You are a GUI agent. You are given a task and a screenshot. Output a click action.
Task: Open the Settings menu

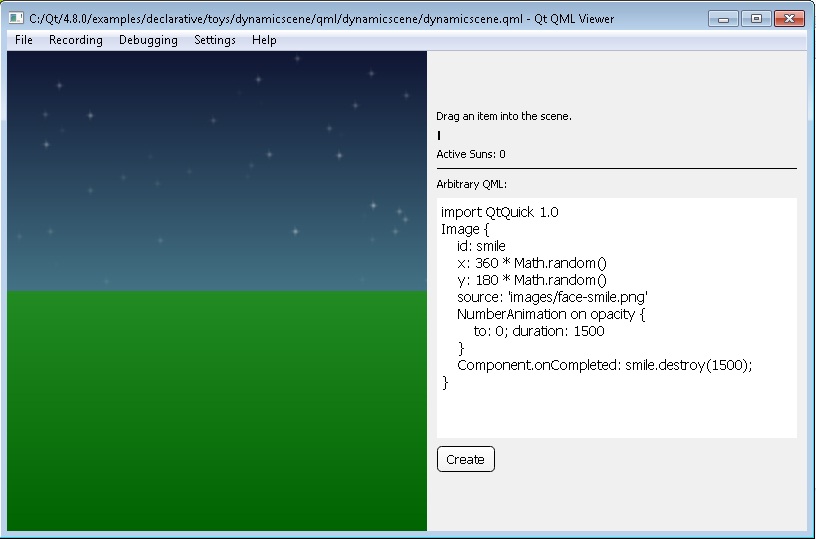(214, 40)
